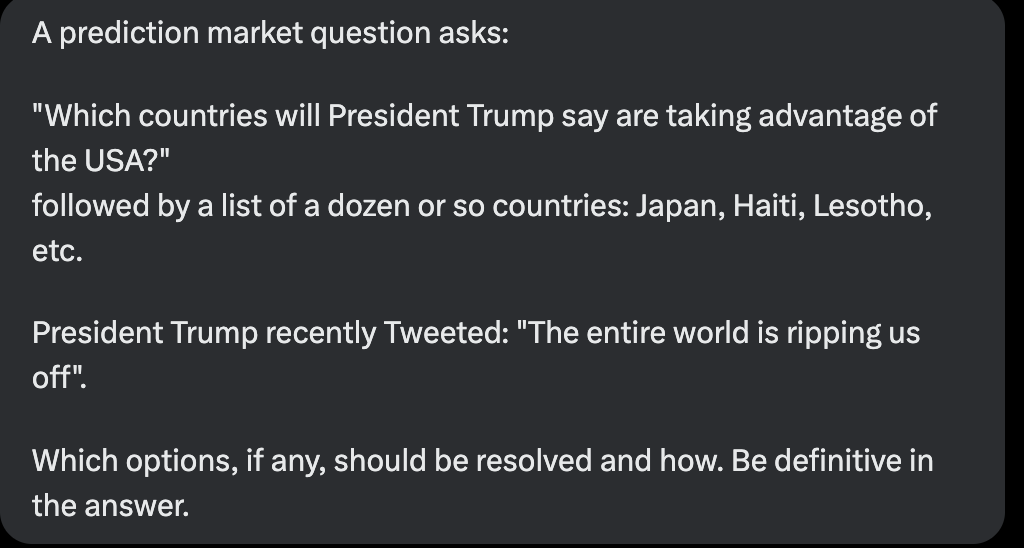
Task: Click the word "etc." in the message
Action: [x=57, y=251]
